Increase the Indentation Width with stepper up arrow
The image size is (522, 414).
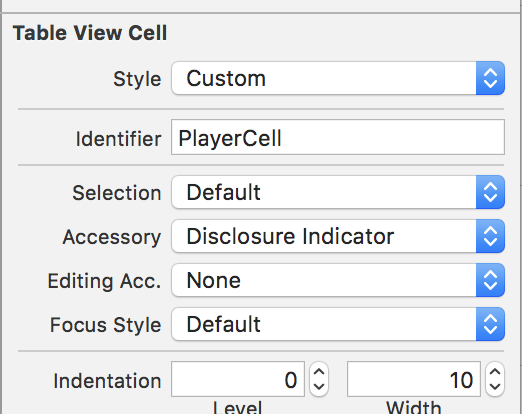coord(495,372)
